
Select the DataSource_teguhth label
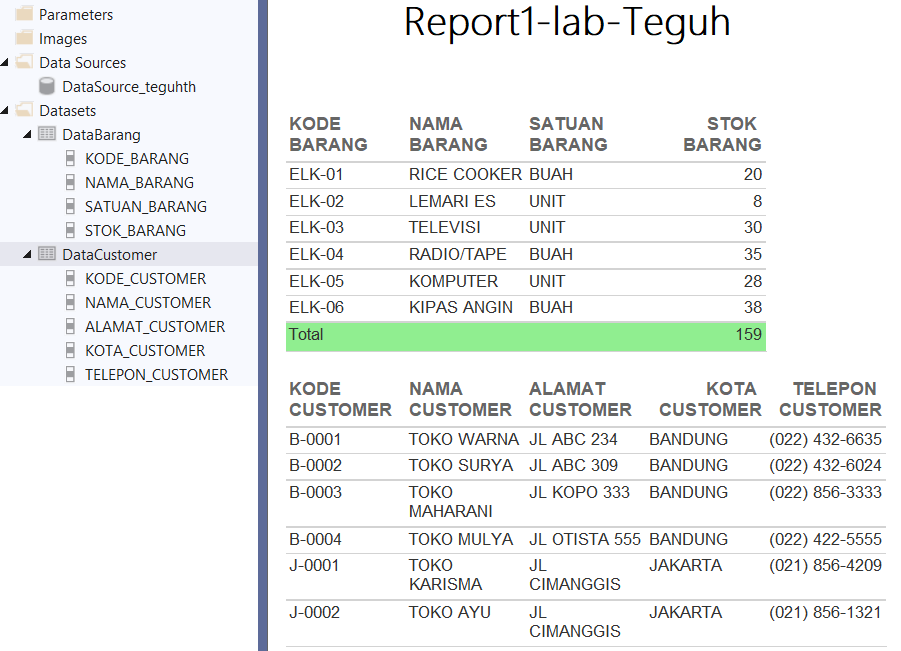[x=129, y=87]
